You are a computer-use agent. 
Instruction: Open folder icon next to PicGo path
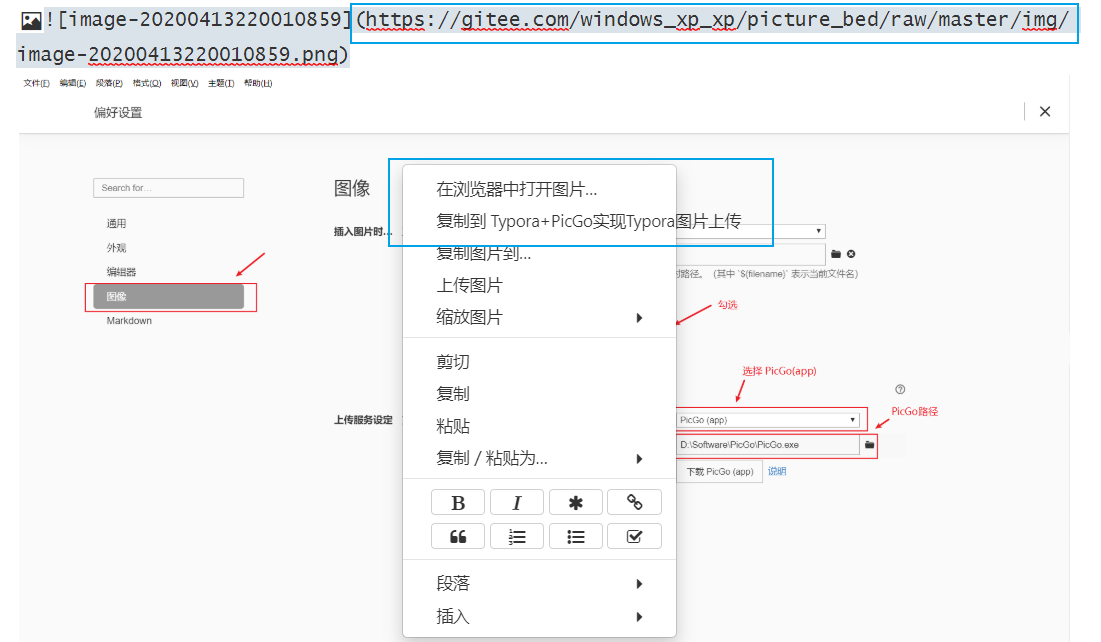[869, 445]
